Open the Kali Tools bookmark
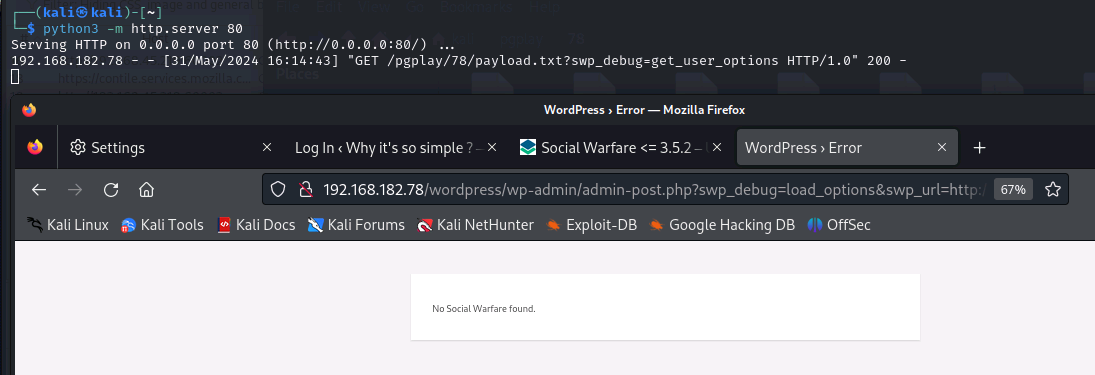Image resolution: width=1095 pixels, height=375 pixels. 162,225
